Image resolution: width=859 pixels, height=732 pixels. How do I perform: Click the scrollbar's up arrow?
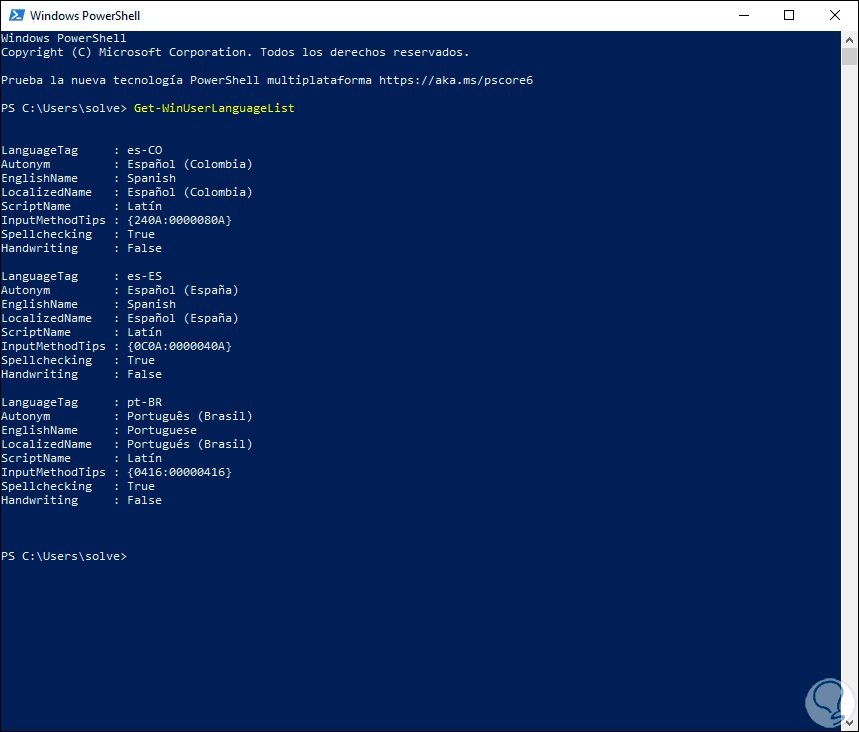(x=849, y=39)
